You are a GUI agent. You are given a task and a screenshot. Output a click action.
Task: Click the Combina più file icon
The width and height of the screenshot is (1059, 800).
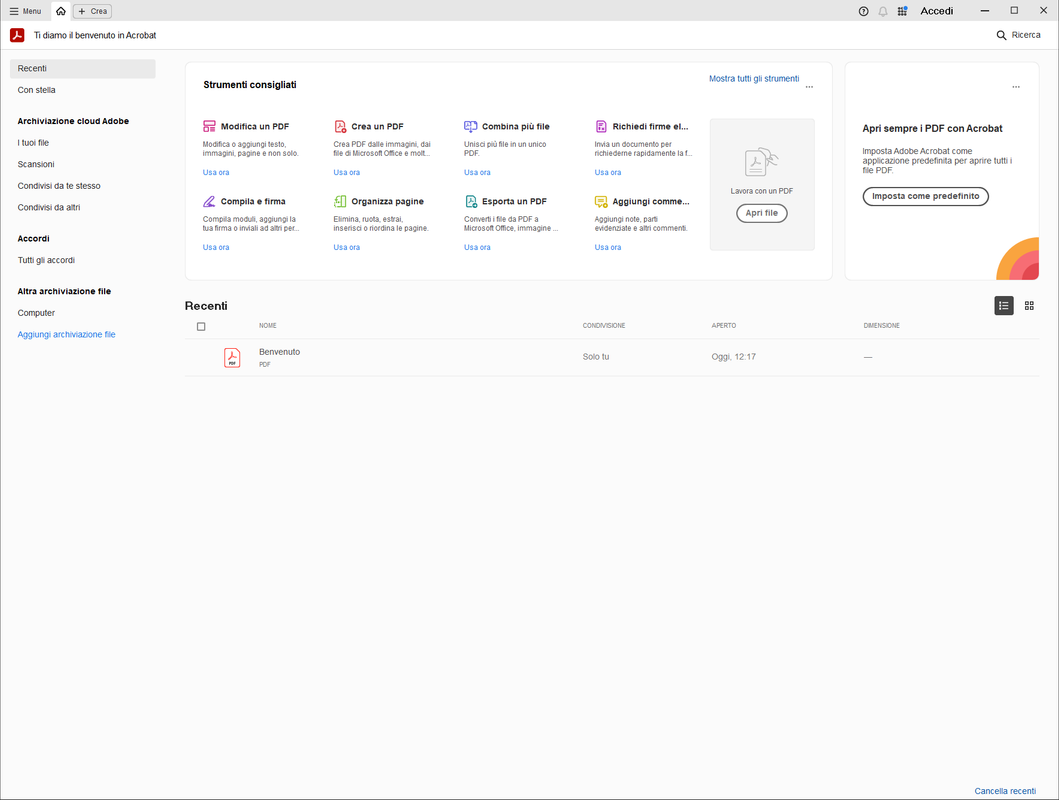(x=471, y=126)
